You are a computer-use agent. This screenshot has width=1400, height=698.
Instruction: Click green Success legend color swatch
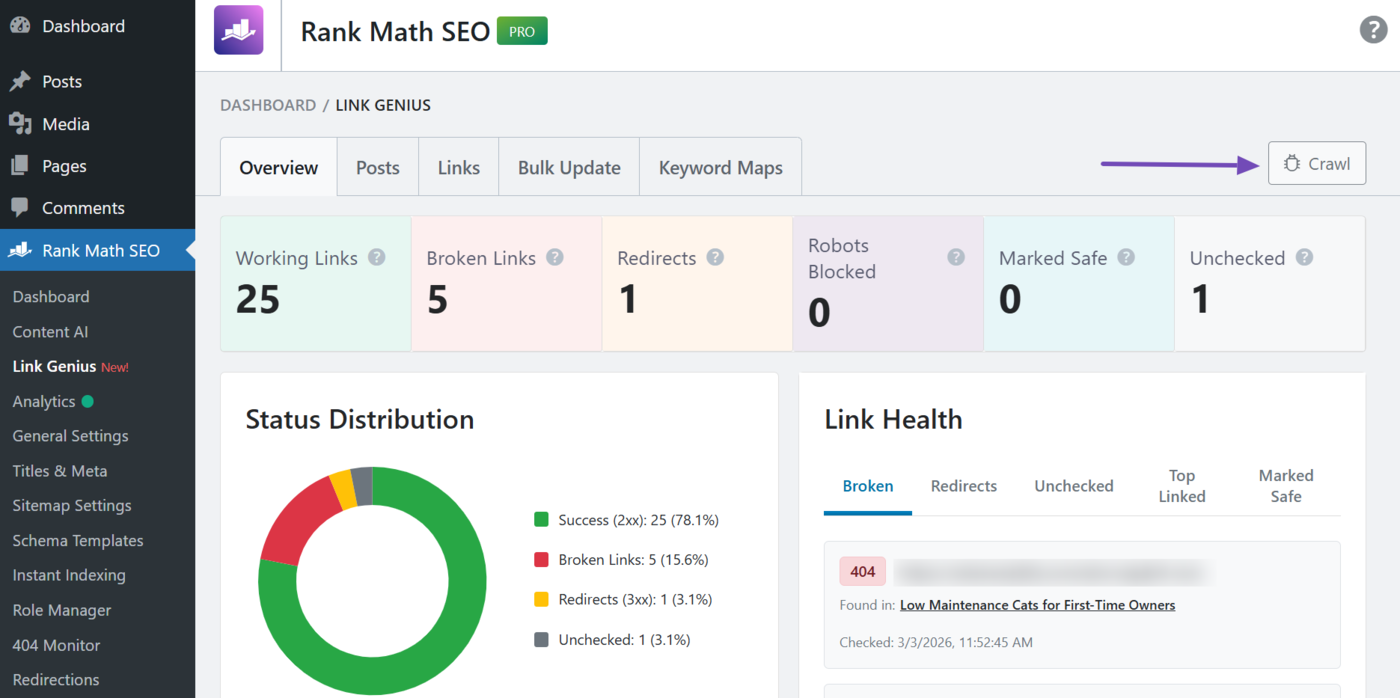[x=541, y=520]
